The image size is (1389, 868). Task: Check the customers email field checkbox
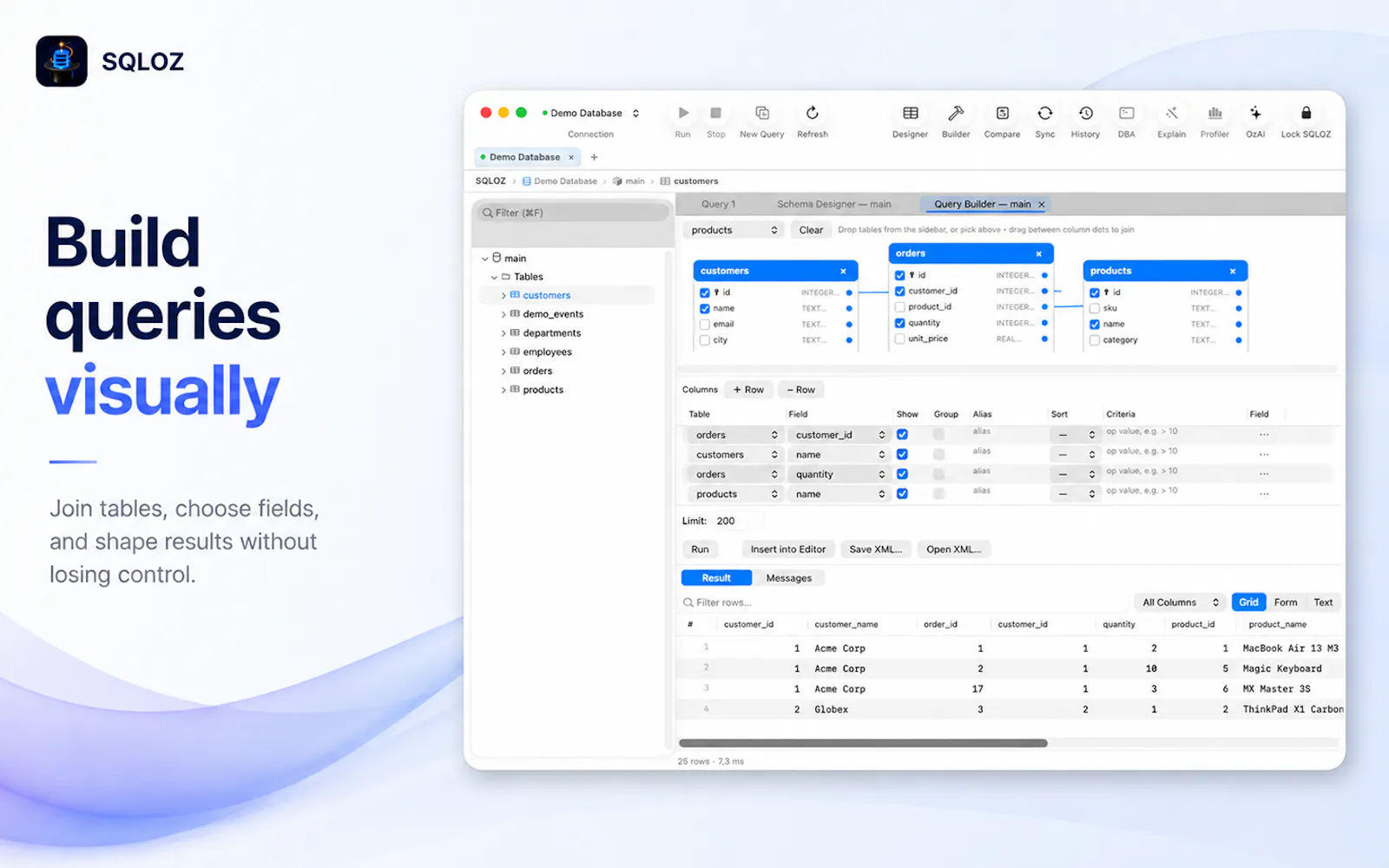(705, 324)
